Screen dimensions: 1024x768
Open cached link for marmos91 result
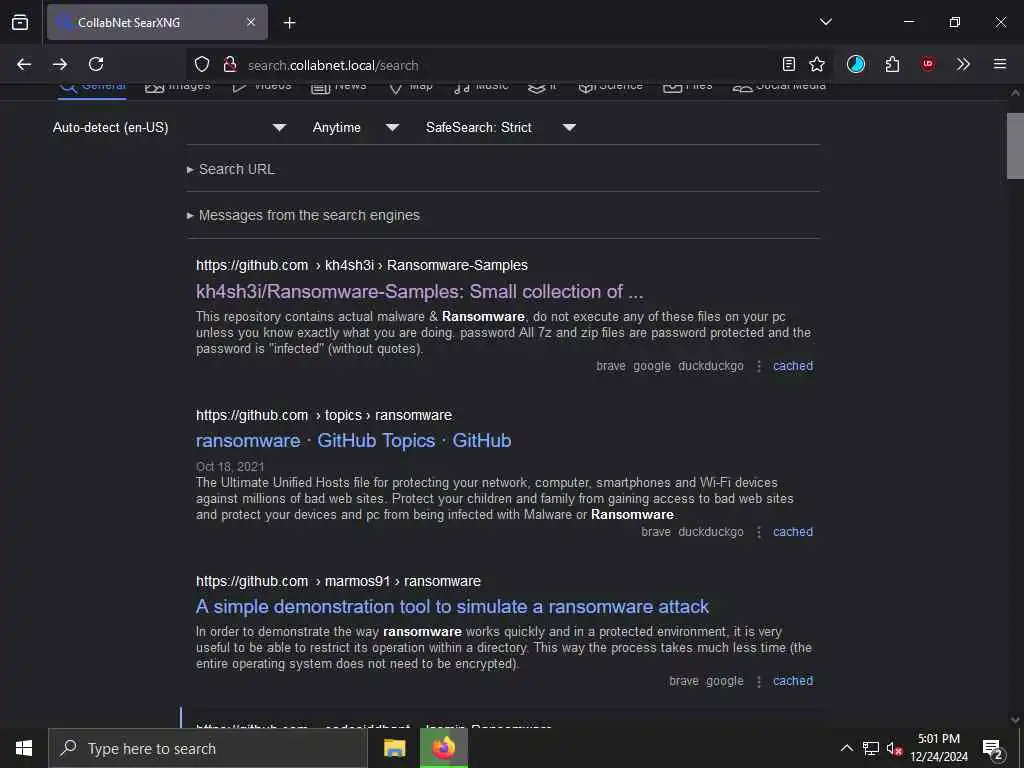point(793,680)
